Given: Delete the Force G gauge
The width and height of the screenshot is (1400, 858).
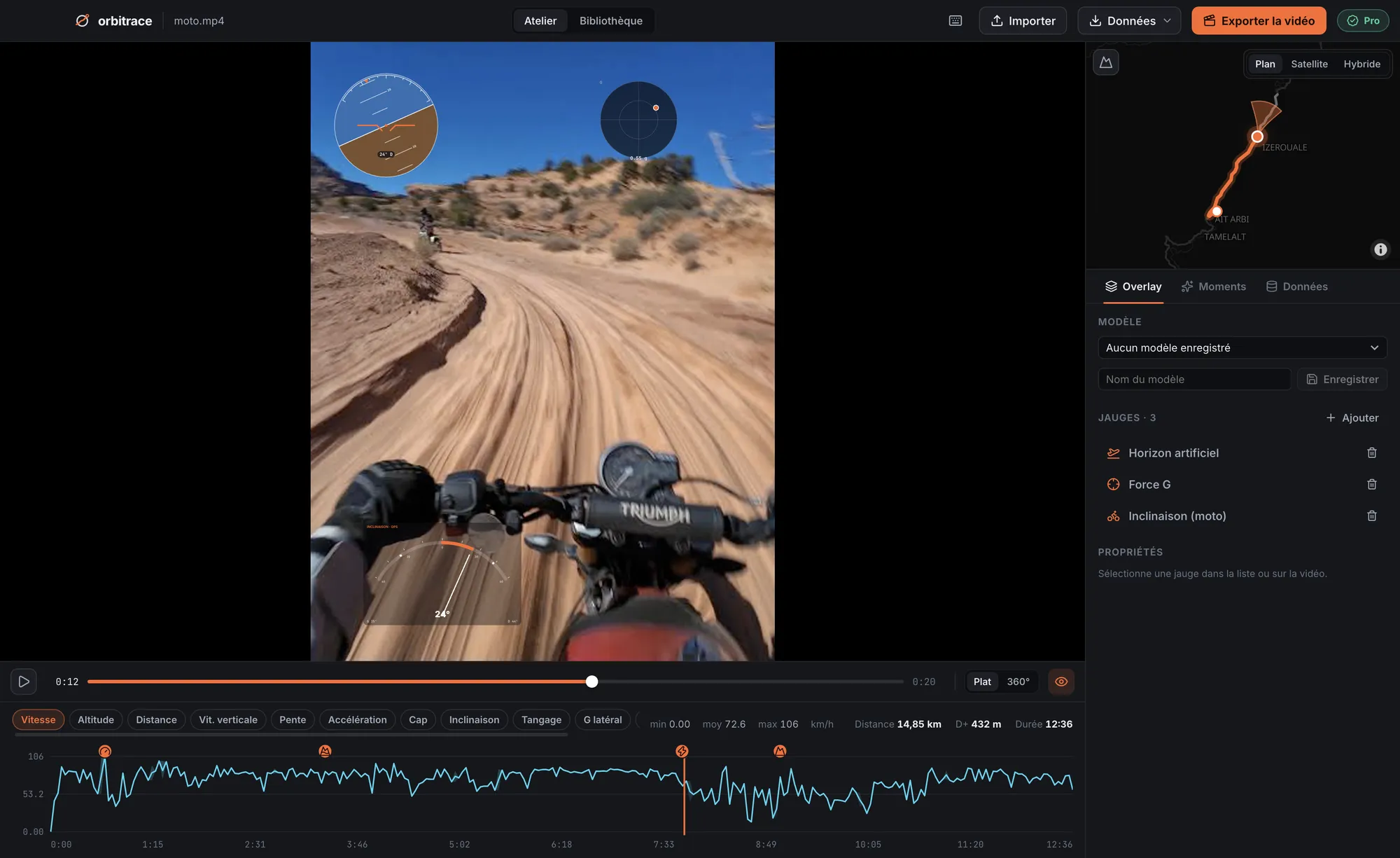Looking at the screenshot, I should click(1371, 484).
